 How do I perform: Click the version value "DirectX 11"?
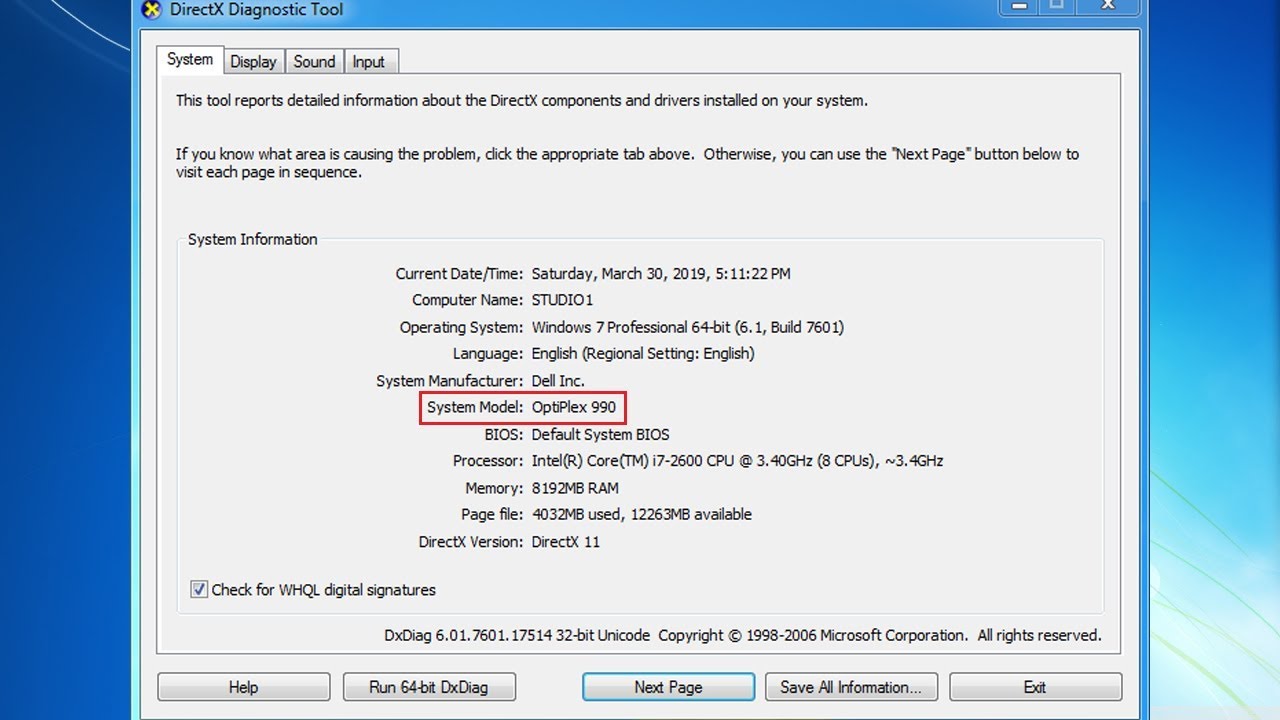pos(566,542)
